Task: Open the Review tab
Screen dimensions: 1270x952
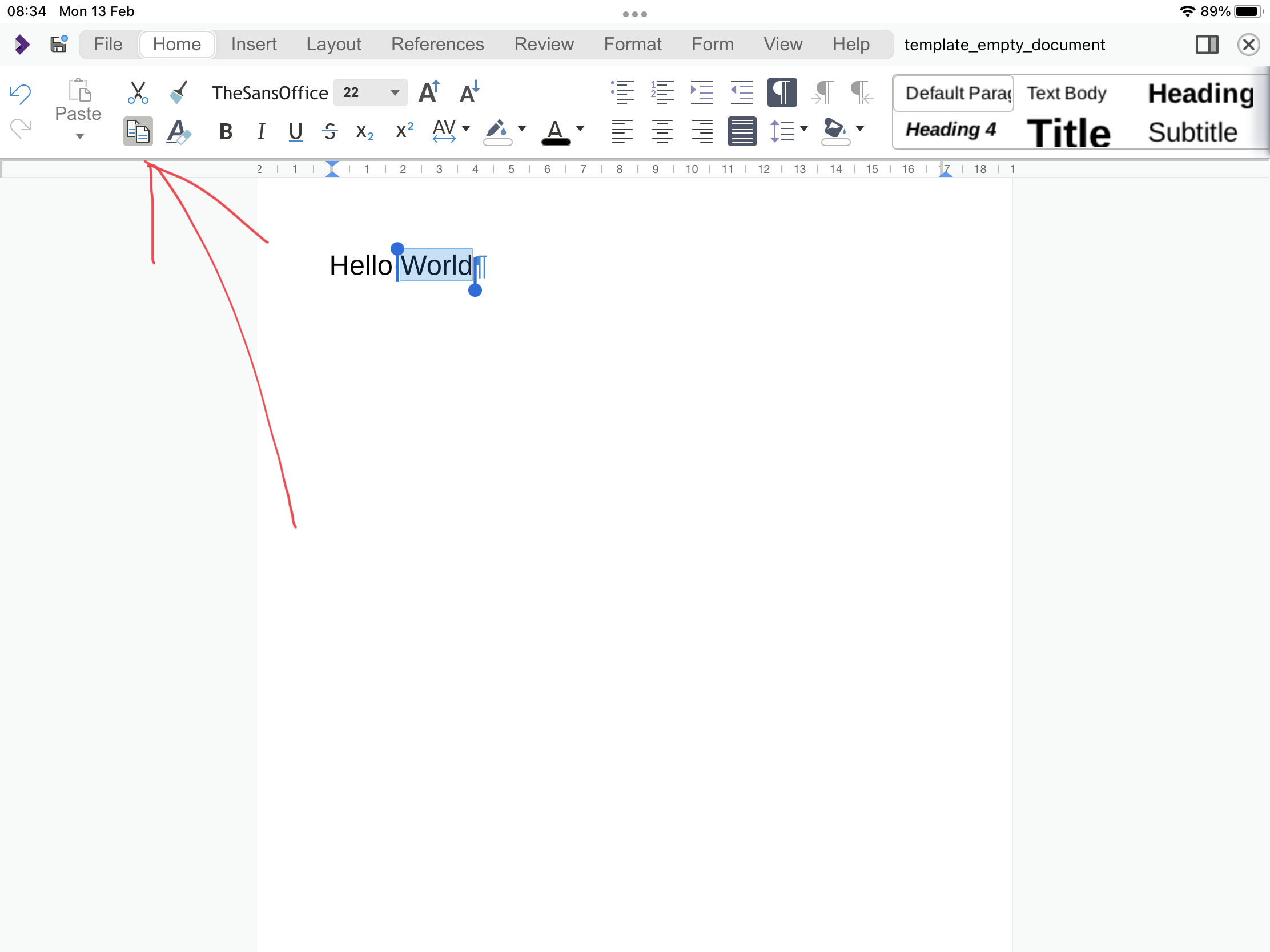Action: pyautogui.click(x=543, y=43)
